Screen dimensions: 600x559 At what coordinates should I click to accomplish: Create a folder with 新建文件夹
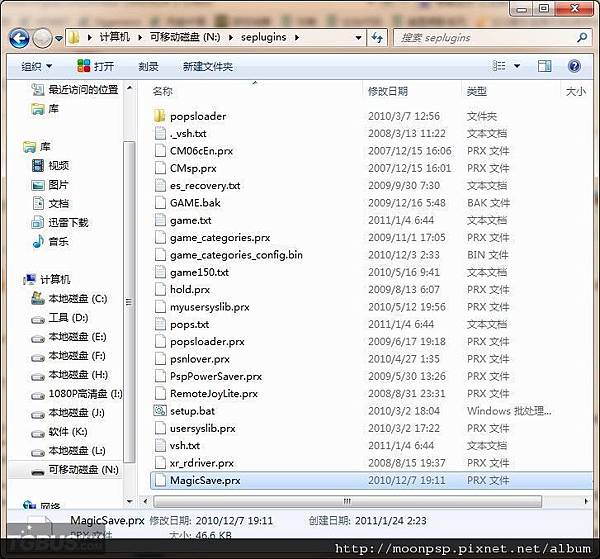208,67
